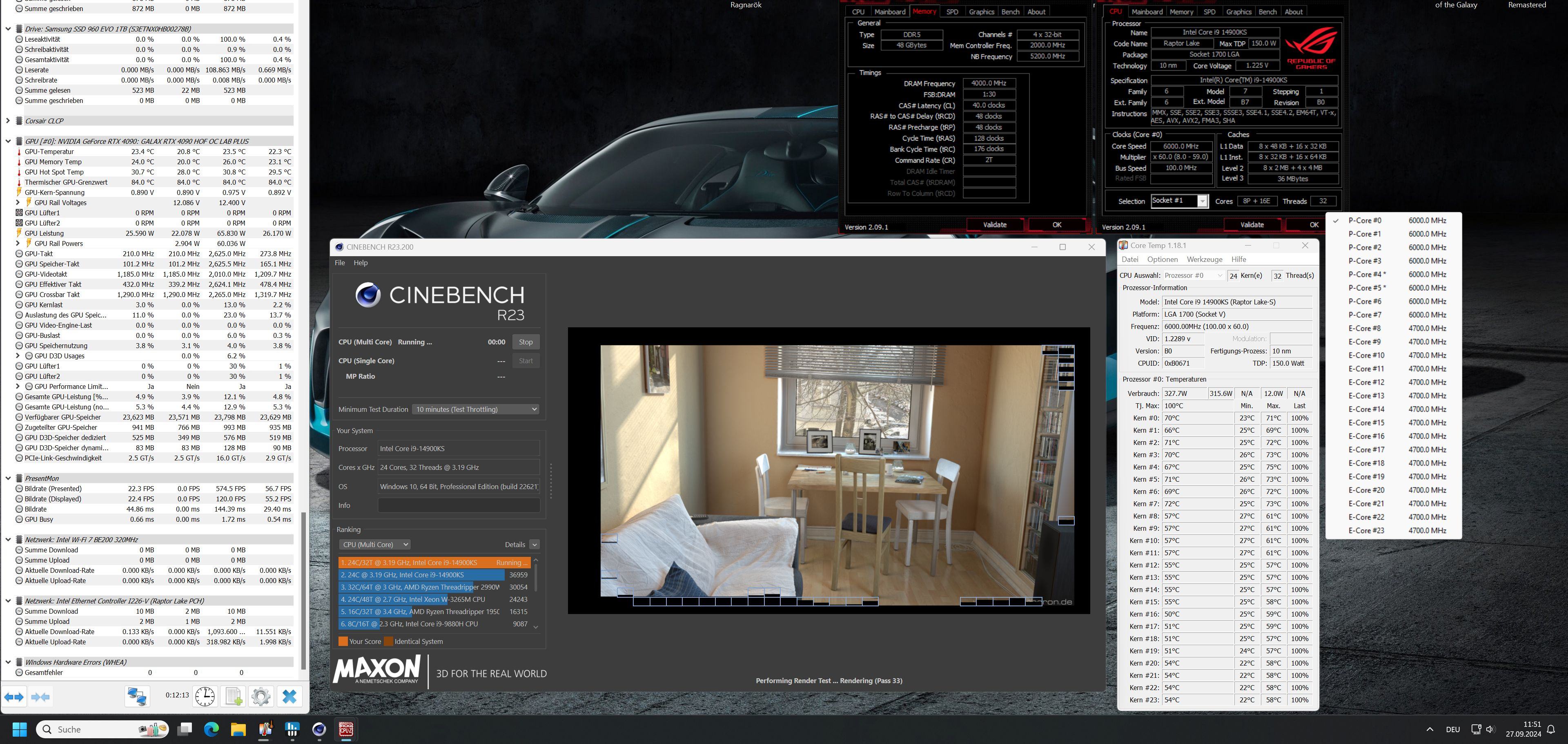This screenshot has width=1568, height=744.
Task: Open Core Temp Werkzeuge menu
Action: (x=1204, y=259)
